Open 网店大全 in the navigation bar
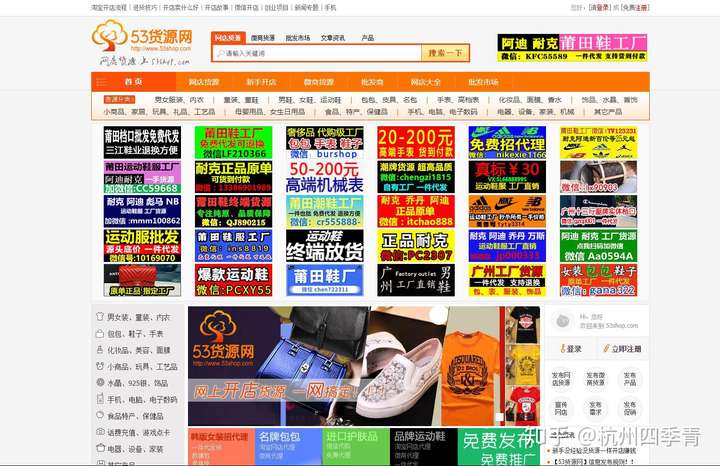The width and height of the screenshot is (720, 466). [x=425, y=82]
